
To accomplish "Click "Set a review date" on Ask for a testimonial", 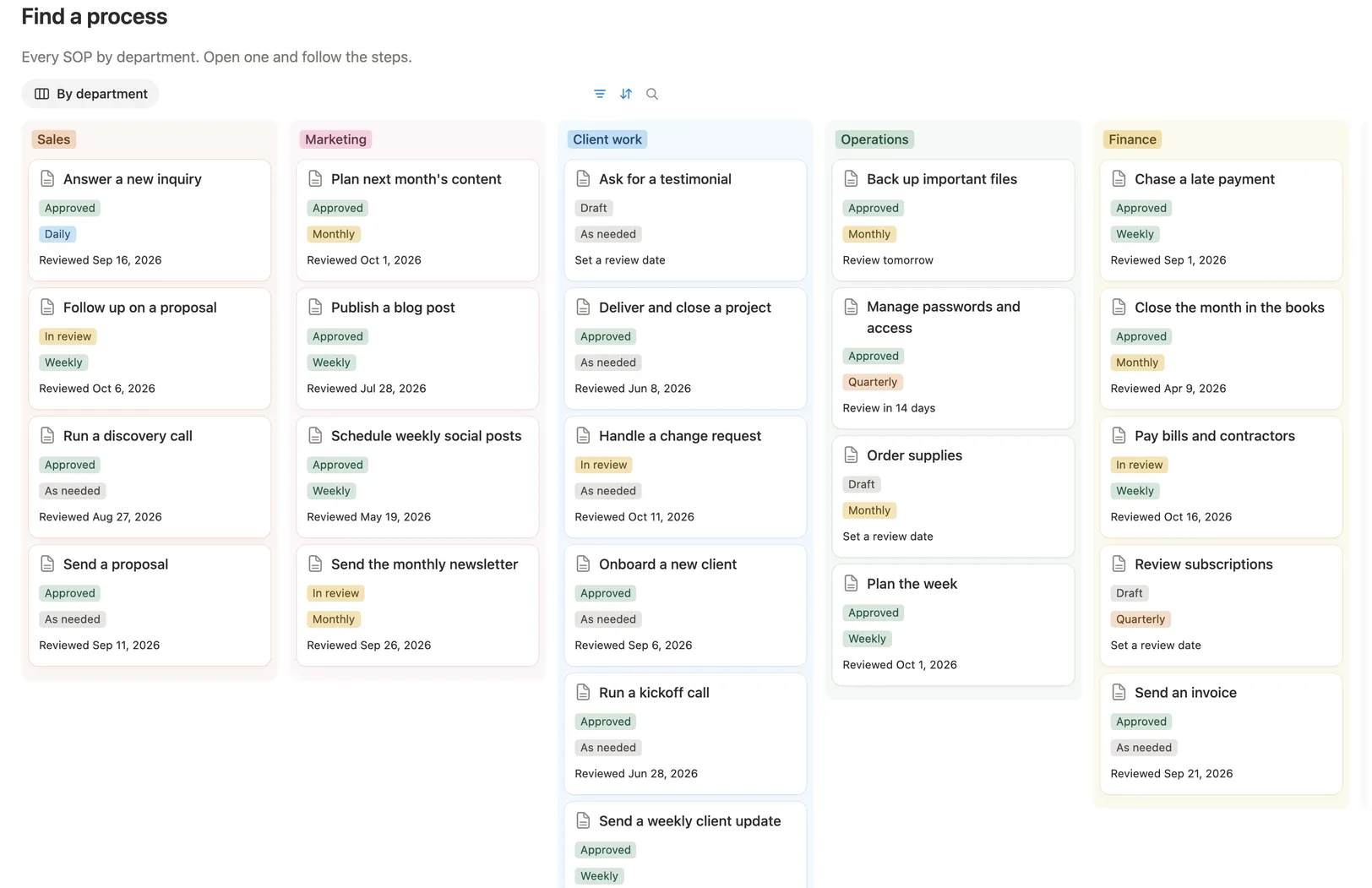I will pos(620,260).
